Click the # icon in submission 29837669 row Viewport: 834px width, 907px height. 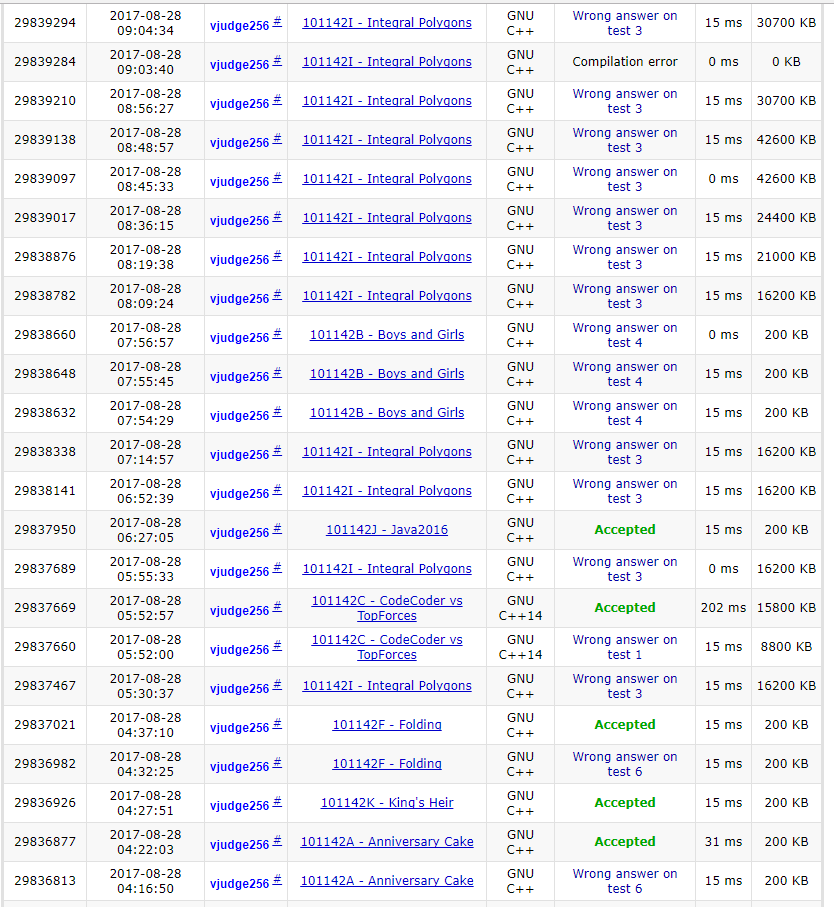277,607
